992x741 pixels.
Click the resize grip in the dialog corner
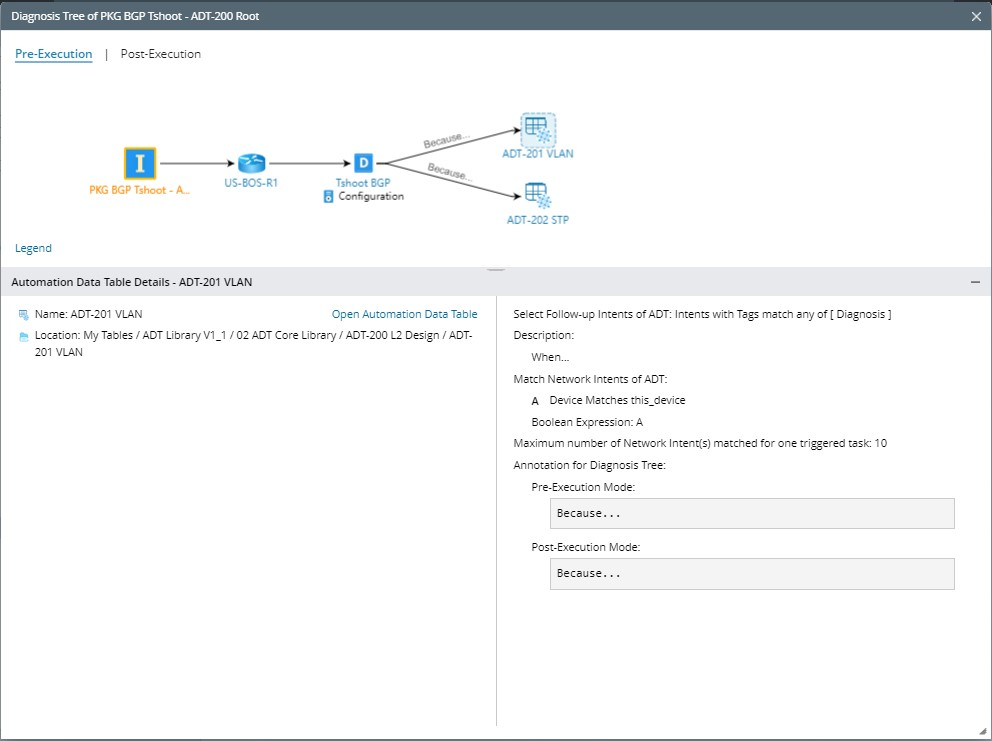(984, 733)
